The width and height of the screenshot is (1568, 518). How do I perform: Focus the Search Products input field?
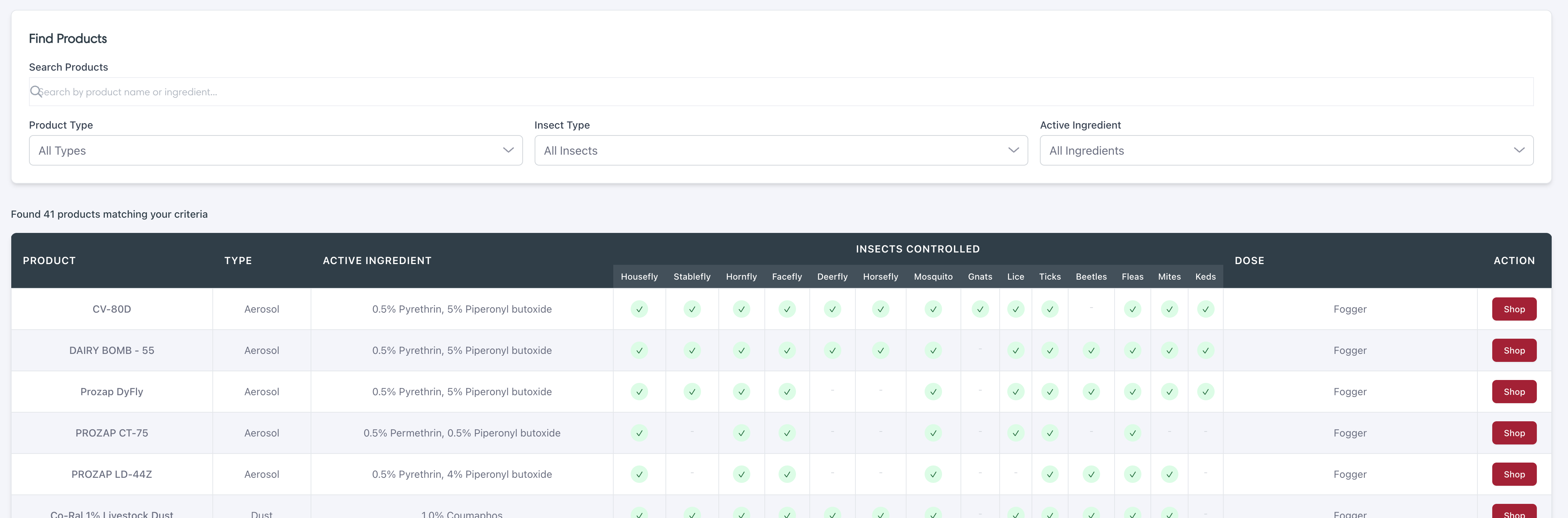(780, 92)
